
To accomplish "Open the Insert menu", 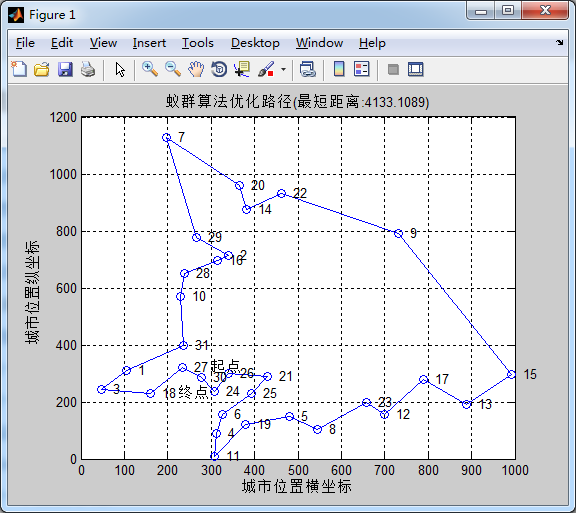I will (149, 43).
